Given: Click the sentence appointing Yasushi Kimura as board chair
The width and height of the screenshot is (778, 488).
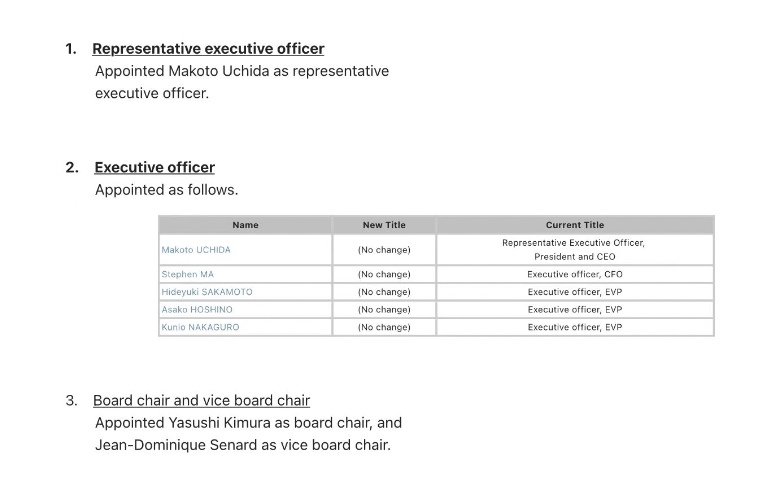Looking at the screenshot, I should (248, 423).
